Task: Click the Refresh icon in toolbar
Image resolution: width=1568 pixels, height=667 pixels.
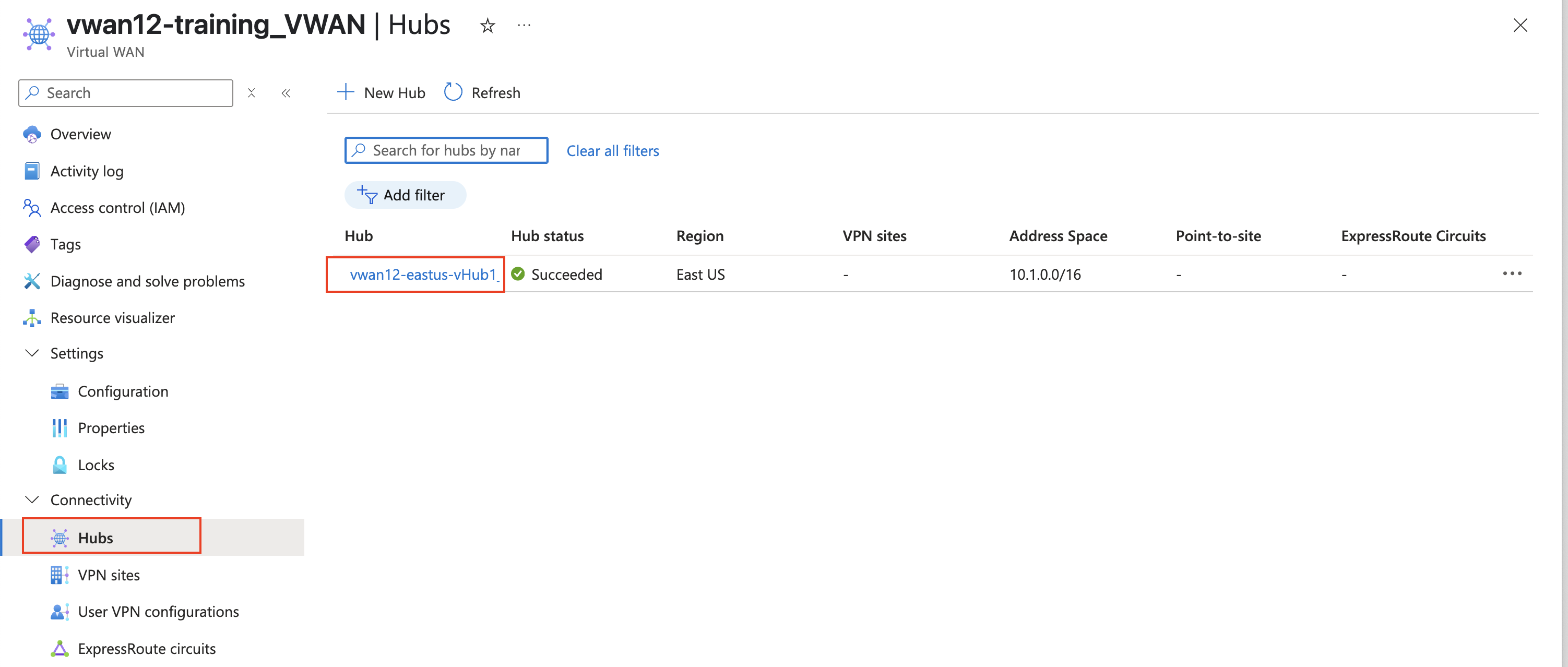Action: click(453, 92)
